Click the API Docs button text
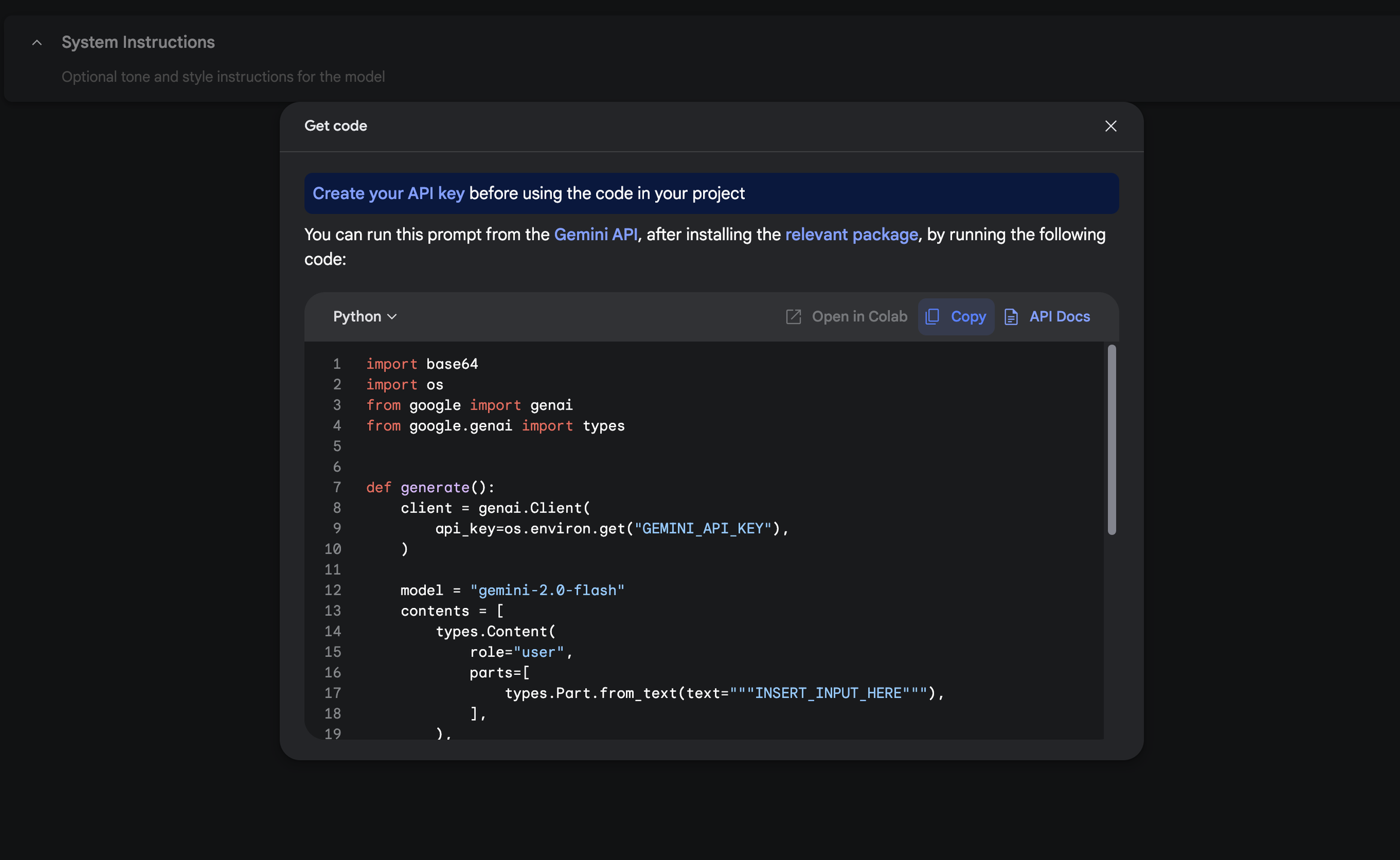The image size is (1400, 860). [1059, 317]
